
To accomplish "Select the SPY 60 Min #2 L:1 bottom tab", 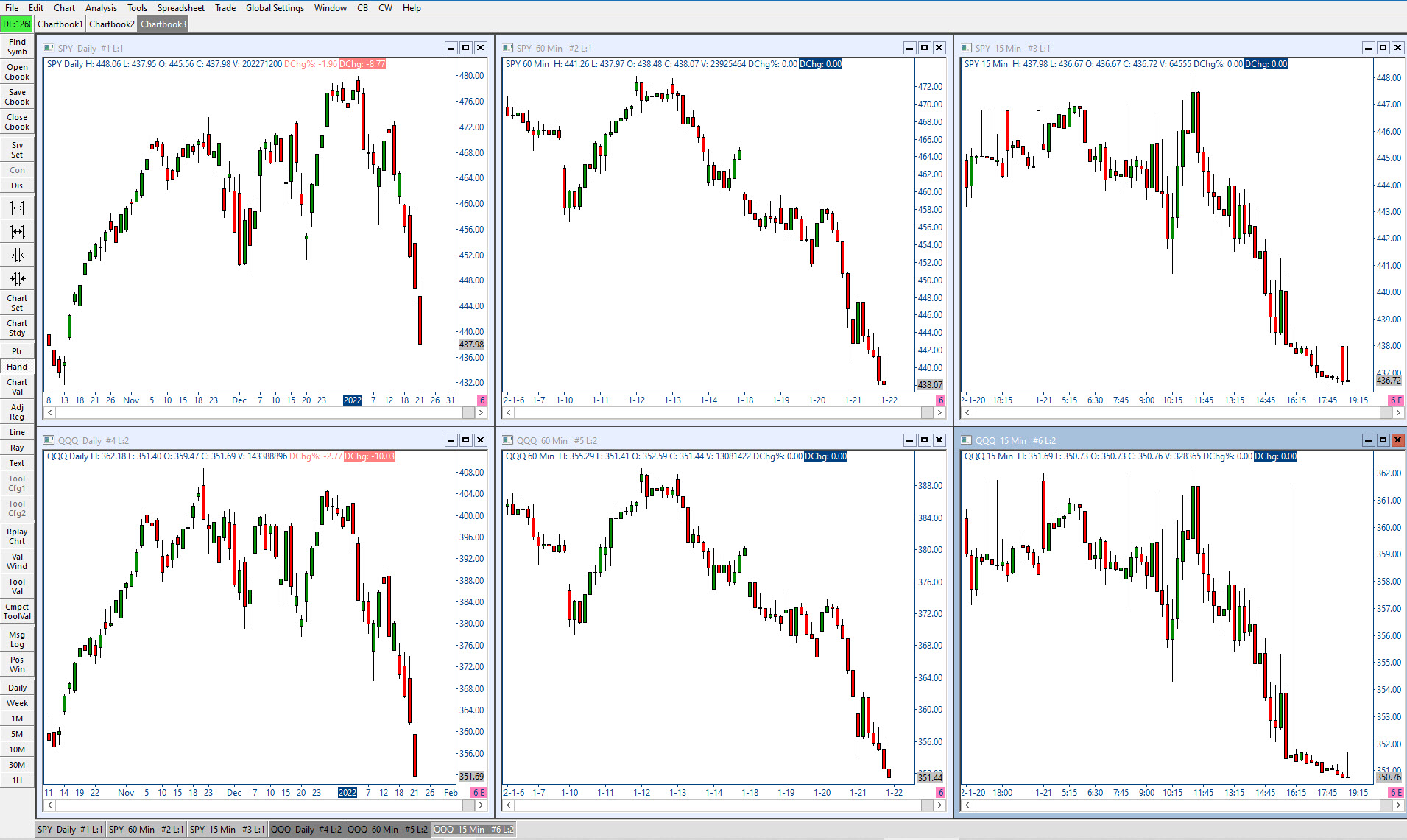I will (x=146, y=830).
